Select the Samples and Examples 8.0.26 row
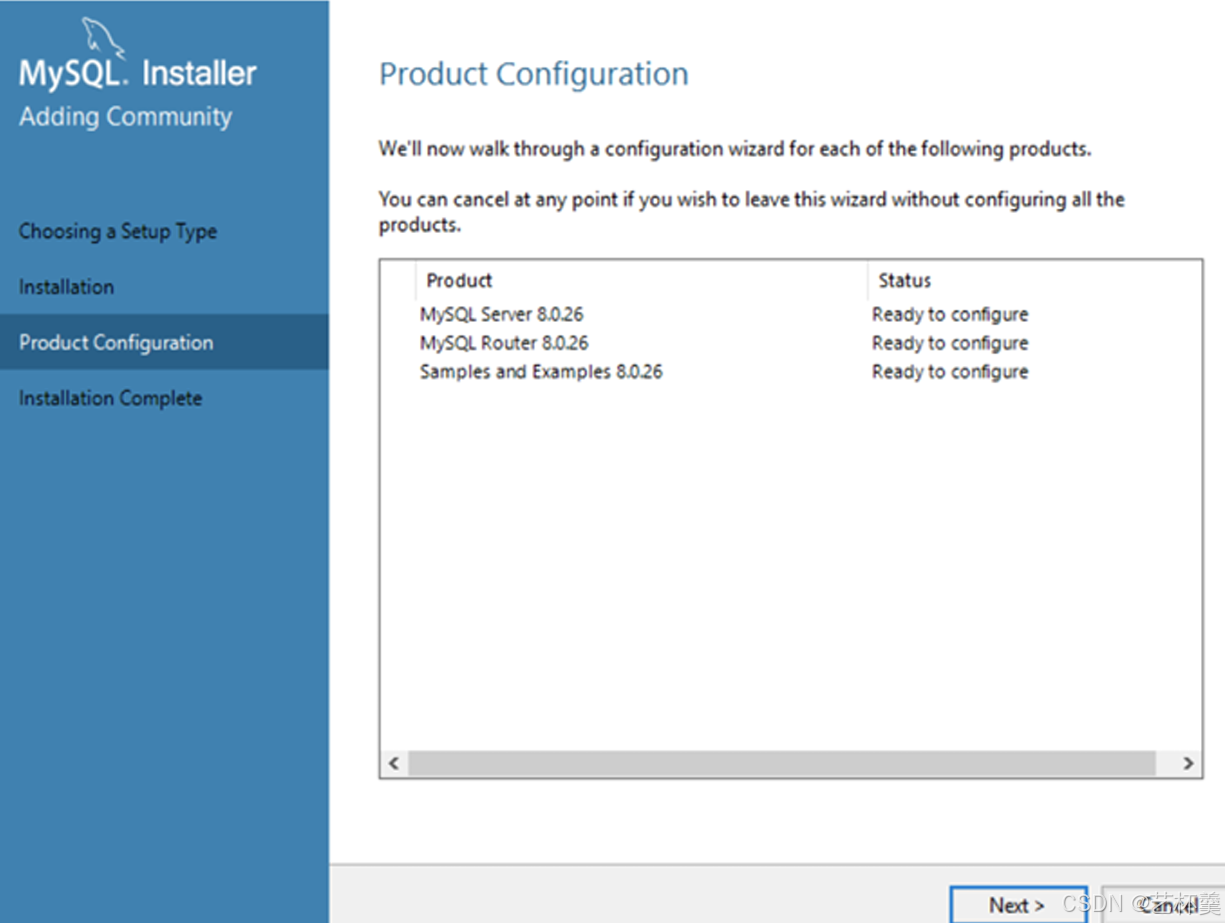Viewport: 1225px width, 923px height. coord(790,372)
